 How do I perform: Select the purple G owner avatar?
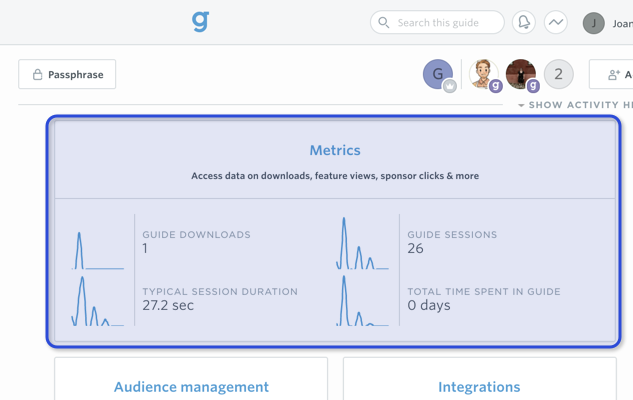pos(438,74)
